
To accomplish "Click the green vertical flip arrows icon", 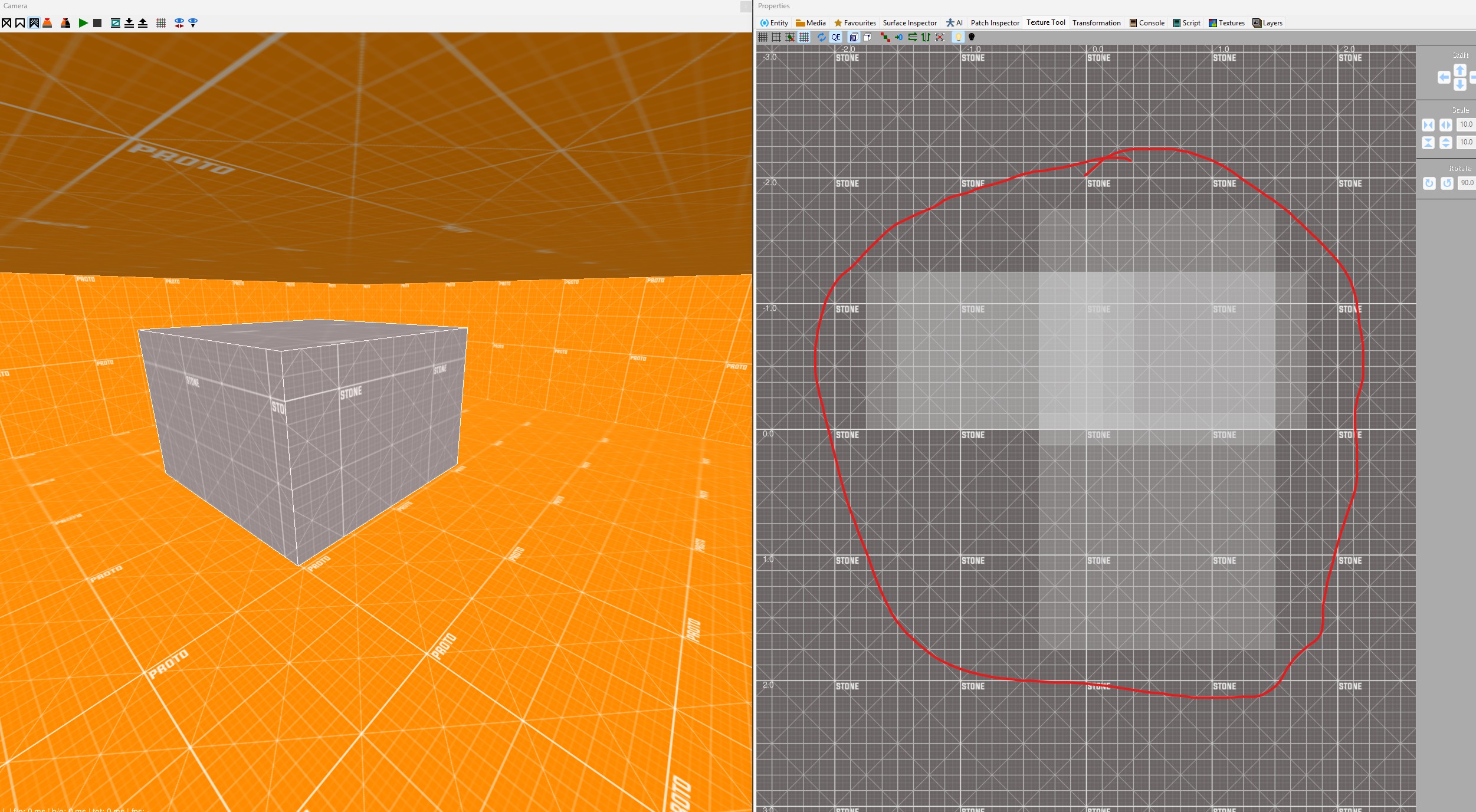I will (x=926, y=37).
